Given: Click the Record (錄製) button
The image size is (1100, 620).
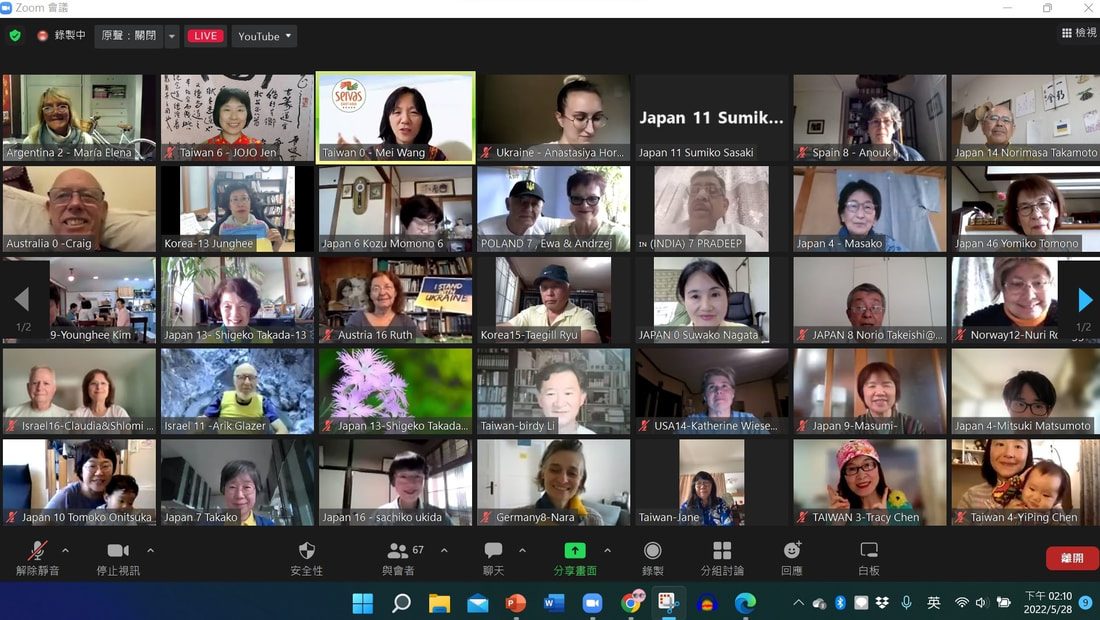Looking at the screenshot, I should point(652,559).
